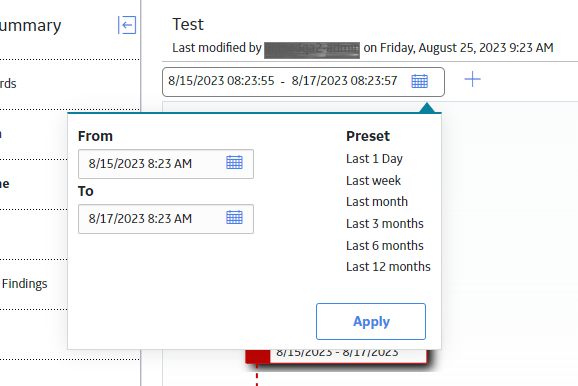This screenshot has width=578, height=386.
Task: Click the red timeline marker block
Action: [x=258, y=356]
